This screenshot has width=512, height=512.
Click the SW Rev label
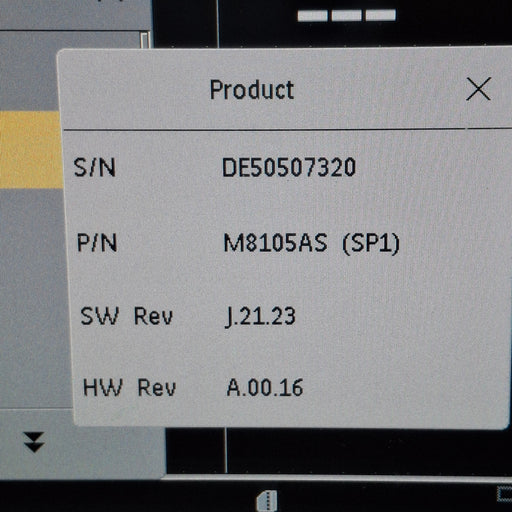tap(127, 316)
